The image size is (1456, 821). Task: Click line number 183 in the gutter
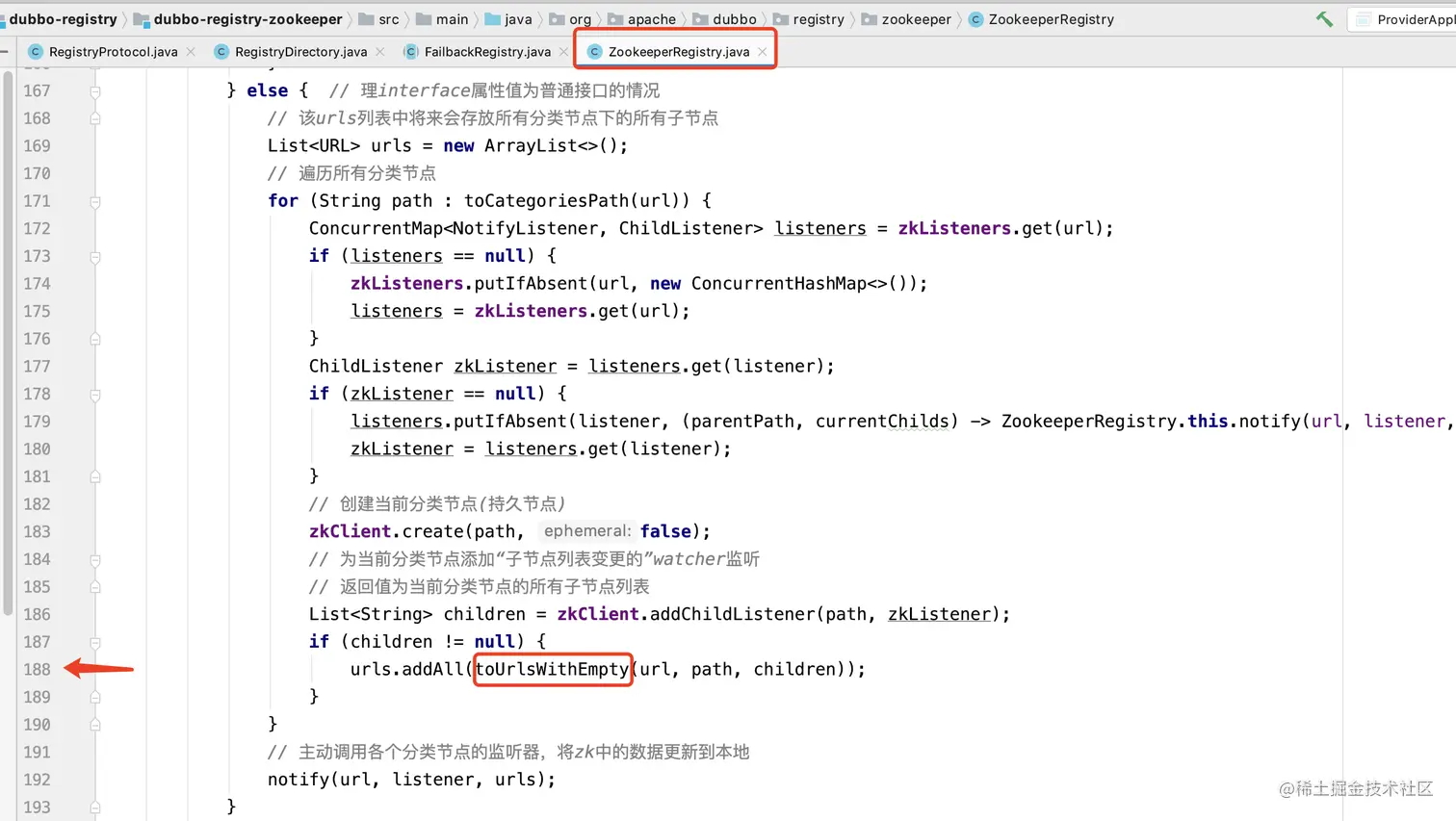38,532
